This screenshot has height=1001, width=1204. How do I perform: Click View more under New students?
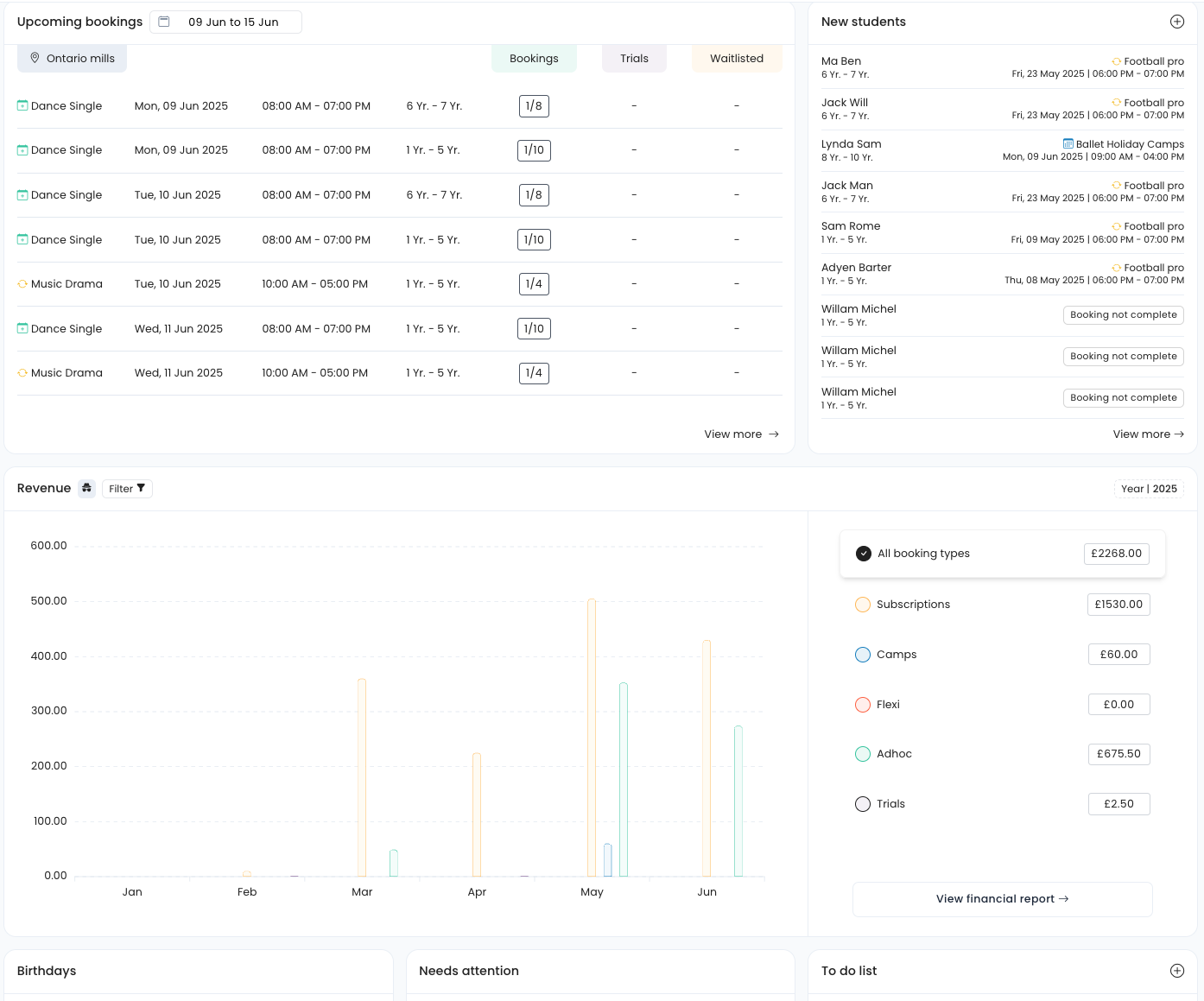click(x=1148, y=434)
